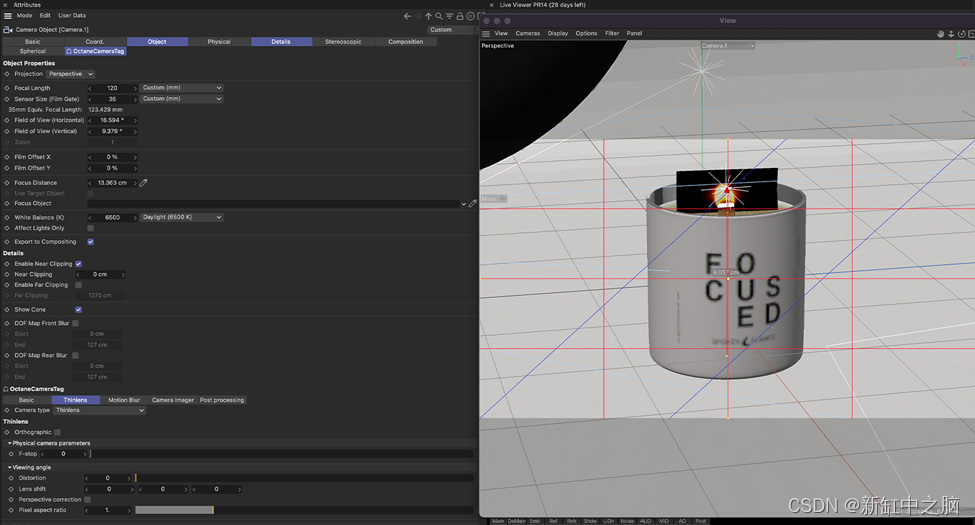Collapse the Viewing angle section

pos(10,468)
